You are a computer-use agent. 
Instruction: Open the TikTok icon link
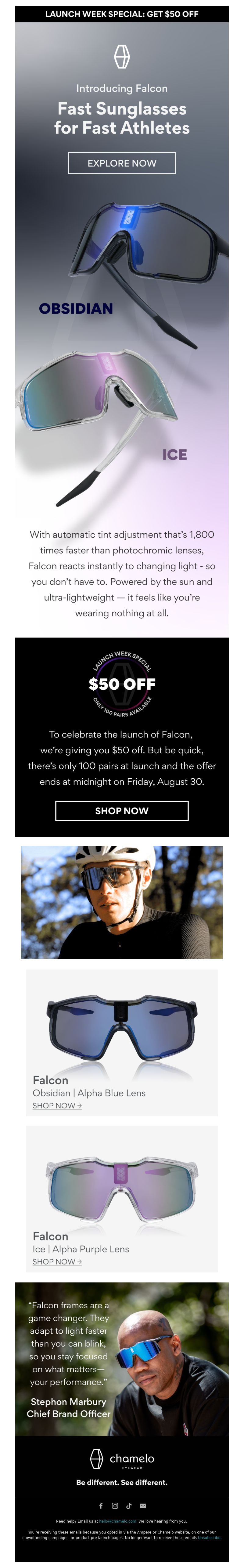[x=128, y=1506]
